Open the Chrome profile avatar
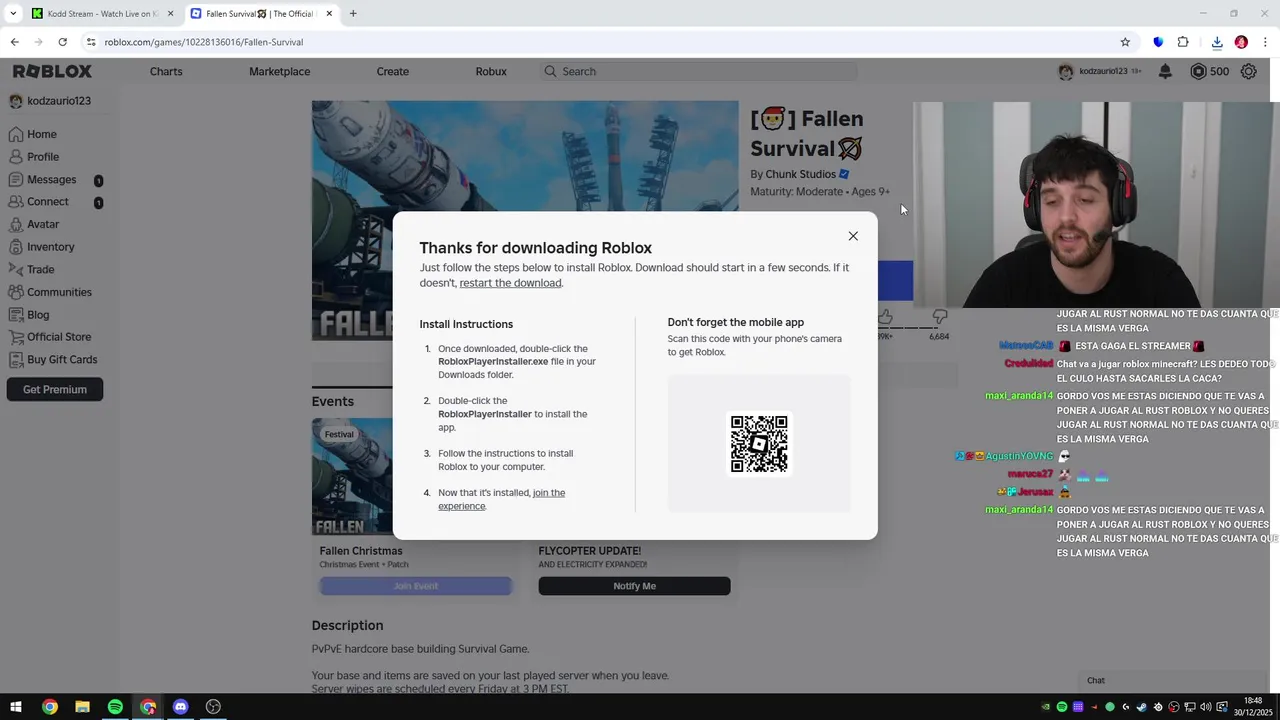 point(1241,42)
